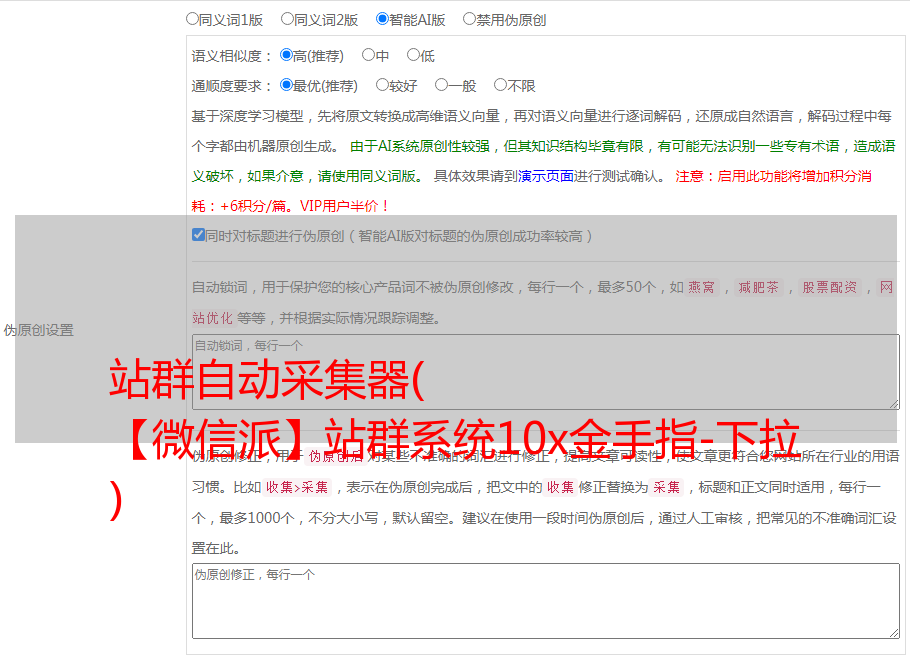
Task: Click the 燕窝 example keyword
Action: (x=701, y=287)
